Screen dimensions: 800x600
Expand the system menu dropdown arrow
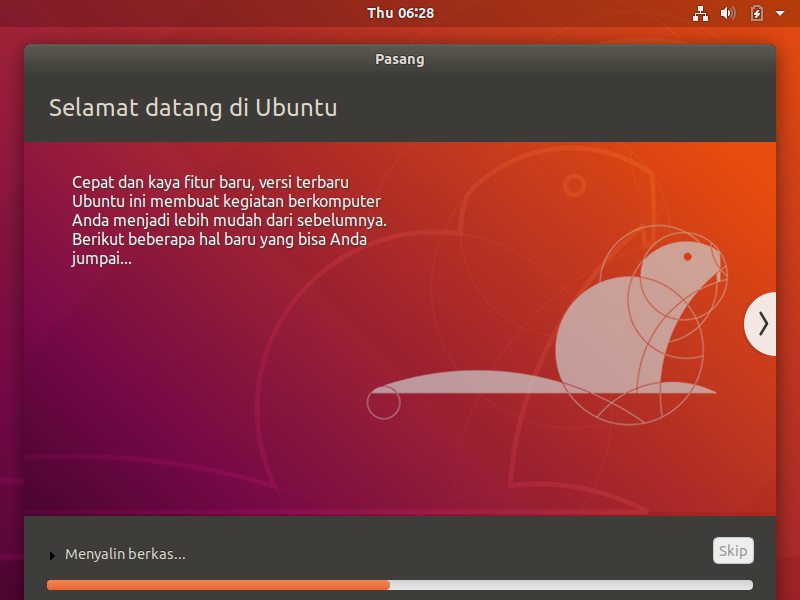pyautogui.click(x=780, y=13)
